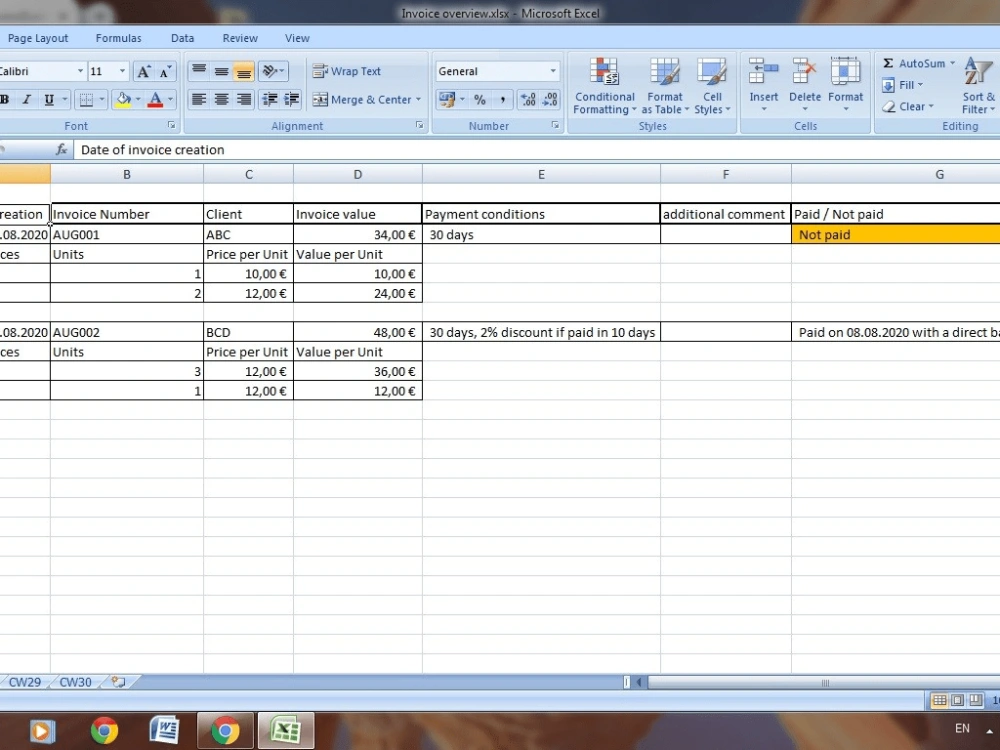The width and height of the screenshot is (1000, 750).
Task: Switch to the CW30 sheet tab
Action: tap(75, 682)
